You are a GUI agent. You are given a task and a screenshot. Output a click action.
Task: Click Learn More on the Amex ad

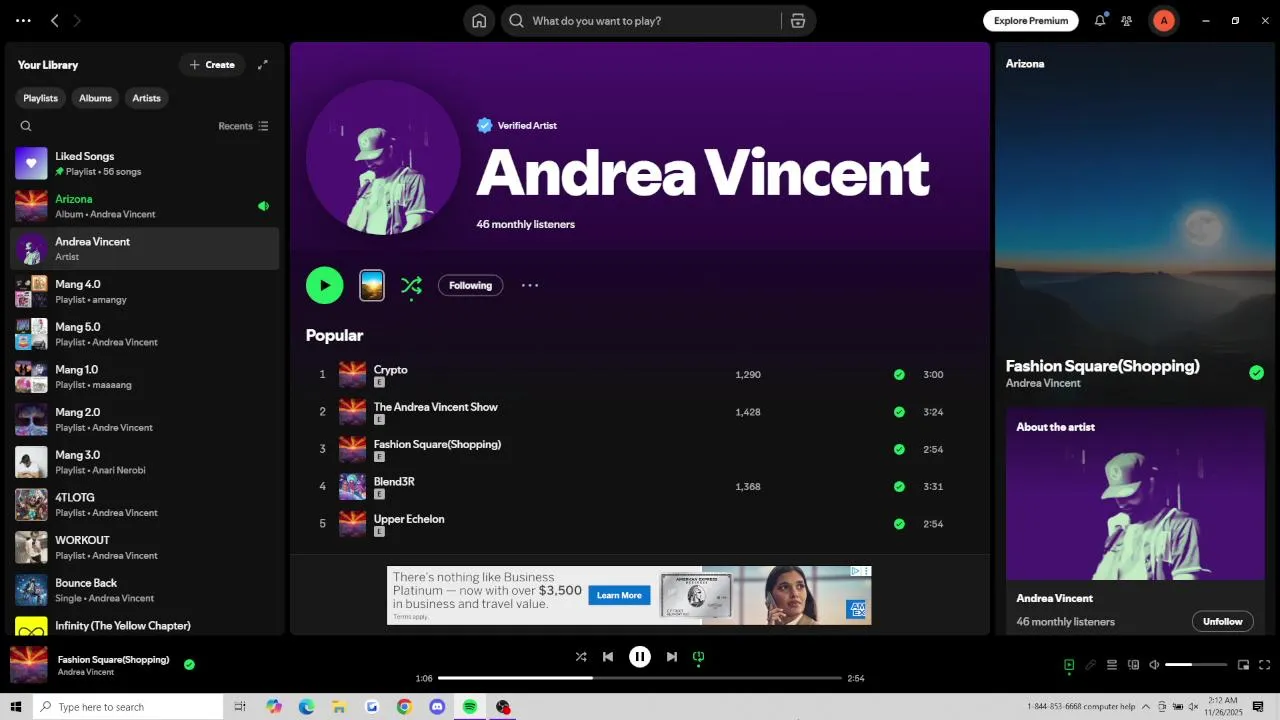(619, 595)
